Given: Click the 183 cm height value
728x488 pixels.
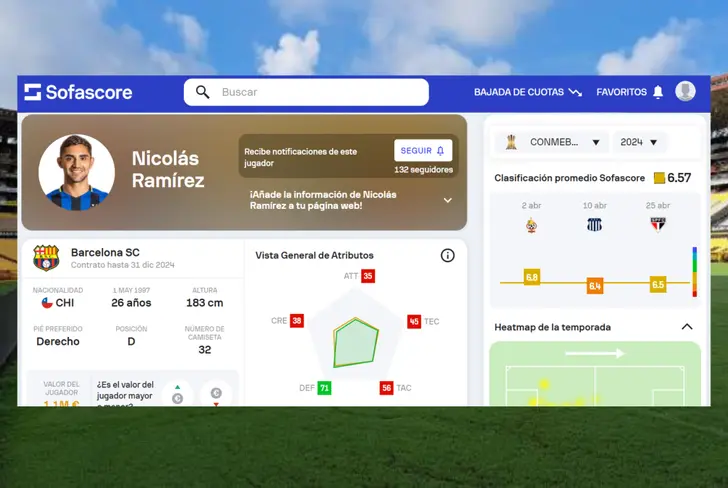Looking at the screenshot, I should coord(205,303).
